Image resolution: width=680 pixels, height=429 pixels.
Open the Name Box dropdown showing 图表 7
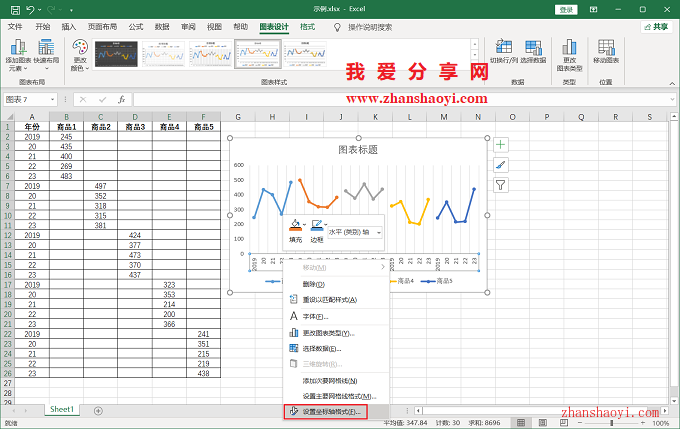52,100
